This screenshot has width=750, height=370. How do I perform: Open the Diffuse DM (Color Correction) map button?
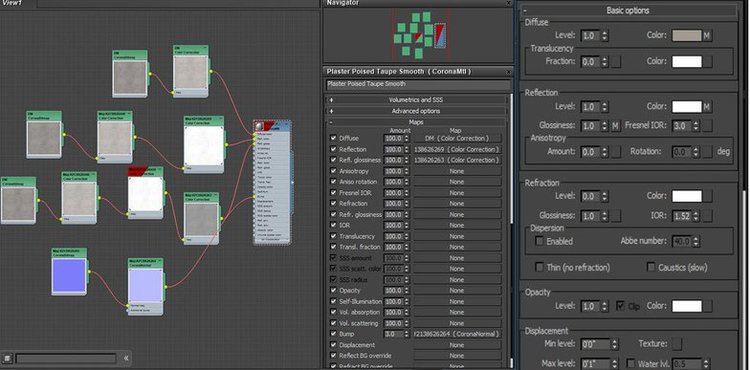pos(456,138)
